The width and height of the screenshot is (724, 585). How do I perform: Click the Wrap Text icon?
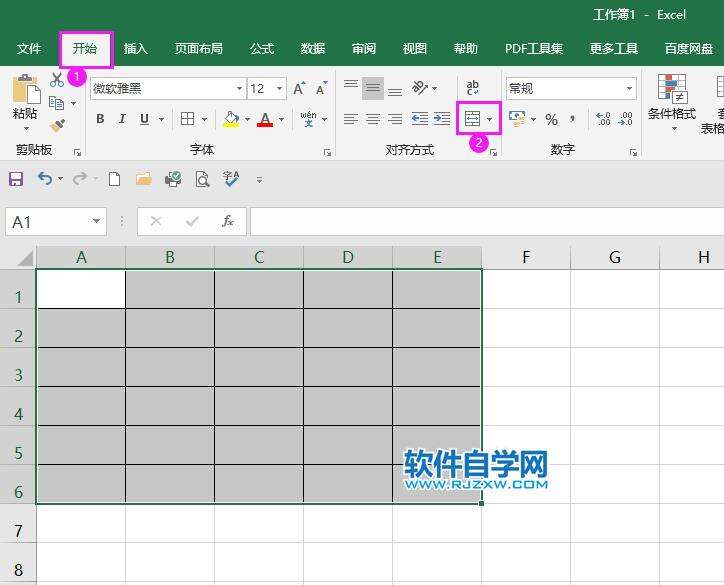click(x=472, y=88)
